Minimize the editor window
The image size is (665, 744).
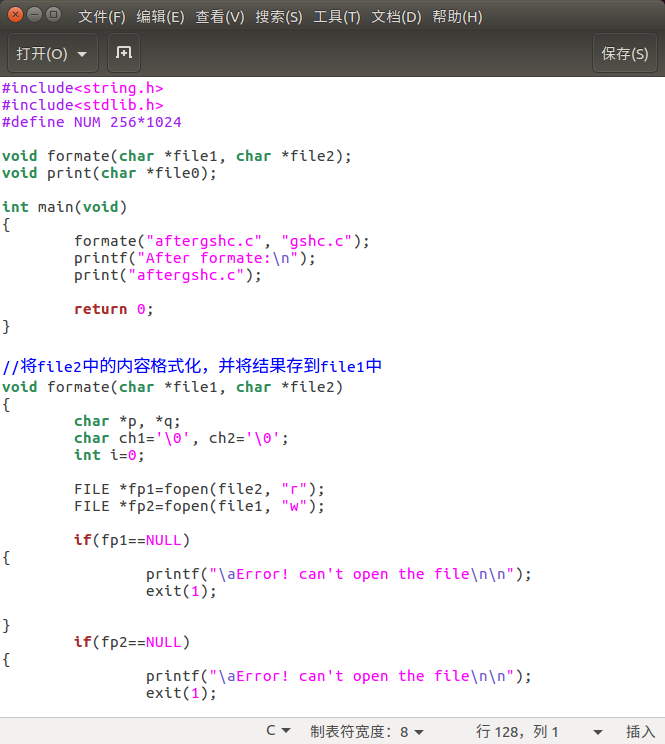pos(35,15)
